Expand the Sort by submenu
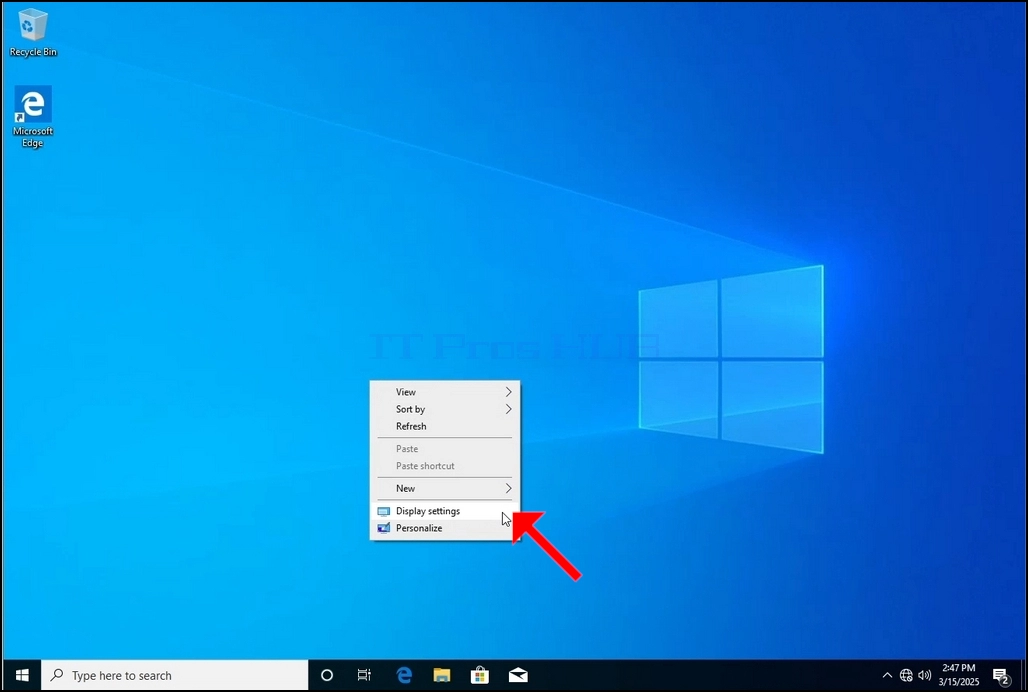This screenshot has width=1028, height=692. tap(445, 409)
